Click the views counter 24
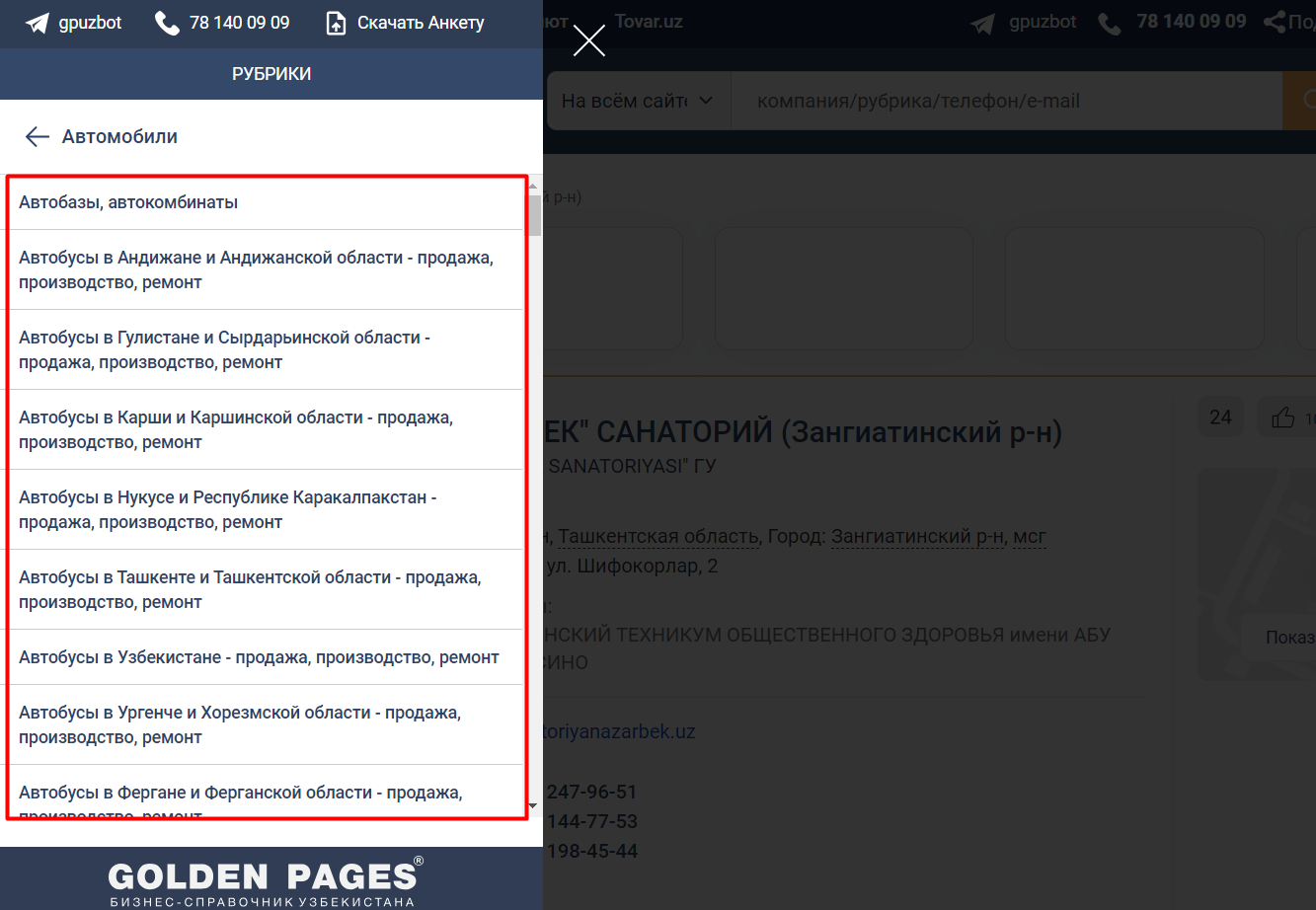 (1221, 417)
